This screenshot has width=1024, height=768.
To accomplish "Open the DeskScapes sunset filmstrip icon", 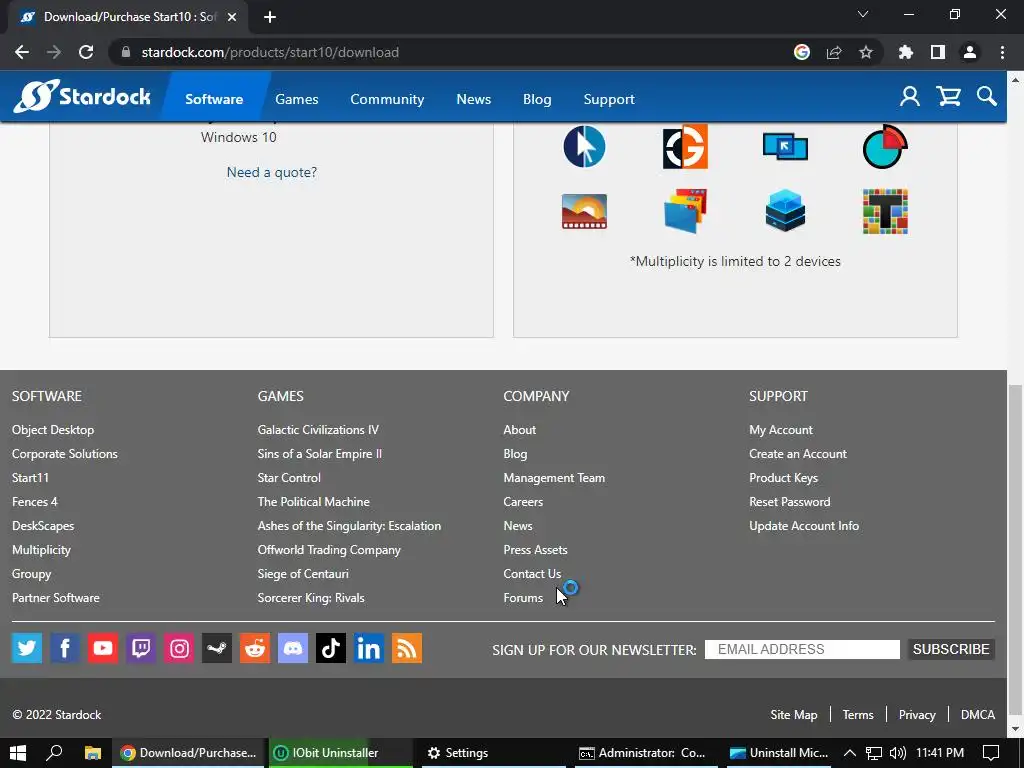I will point(584,212).
